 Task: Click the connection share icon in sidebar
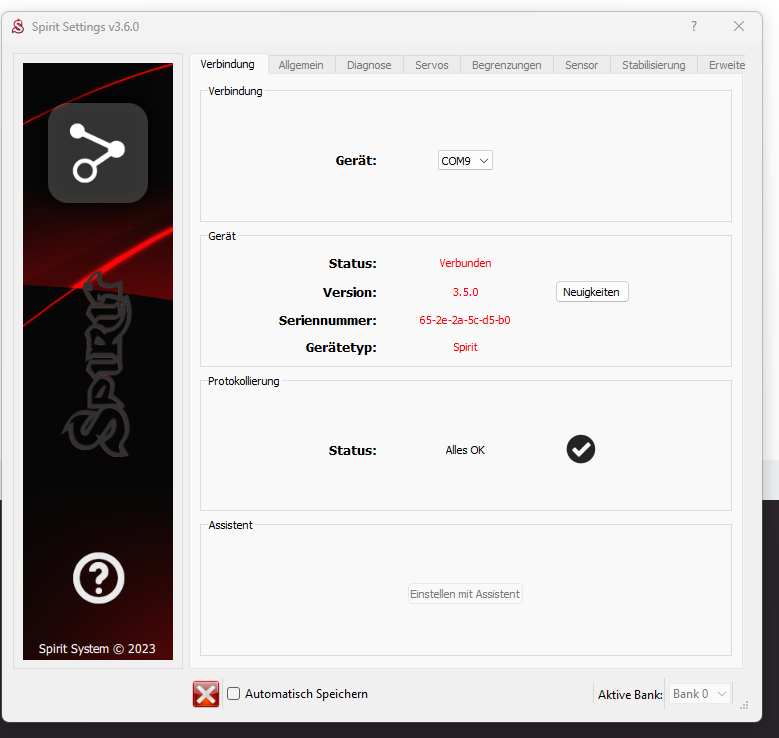coord(98,153)
